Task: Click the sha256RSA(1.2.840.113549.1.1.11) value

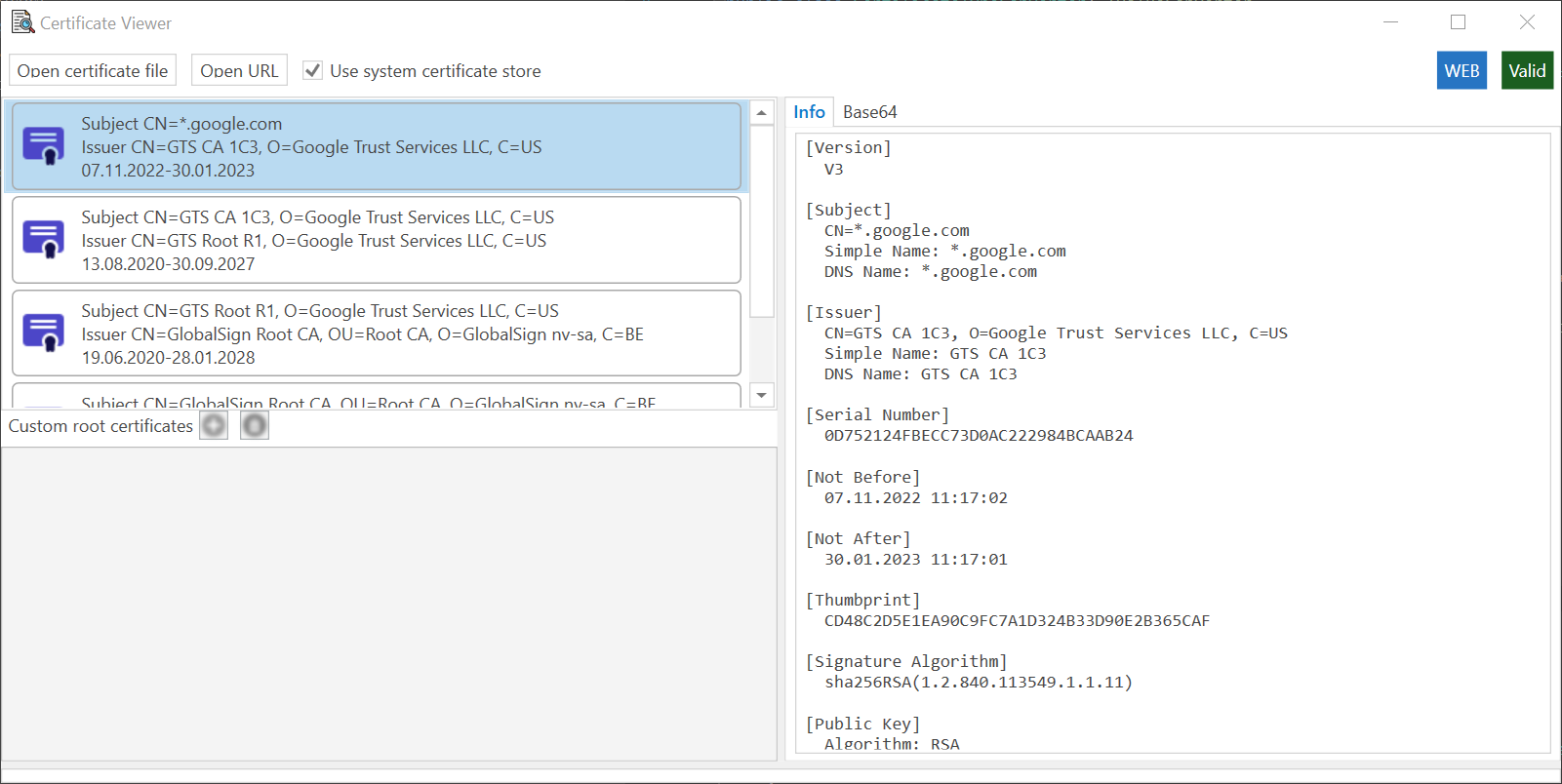Action: (979, 683)
